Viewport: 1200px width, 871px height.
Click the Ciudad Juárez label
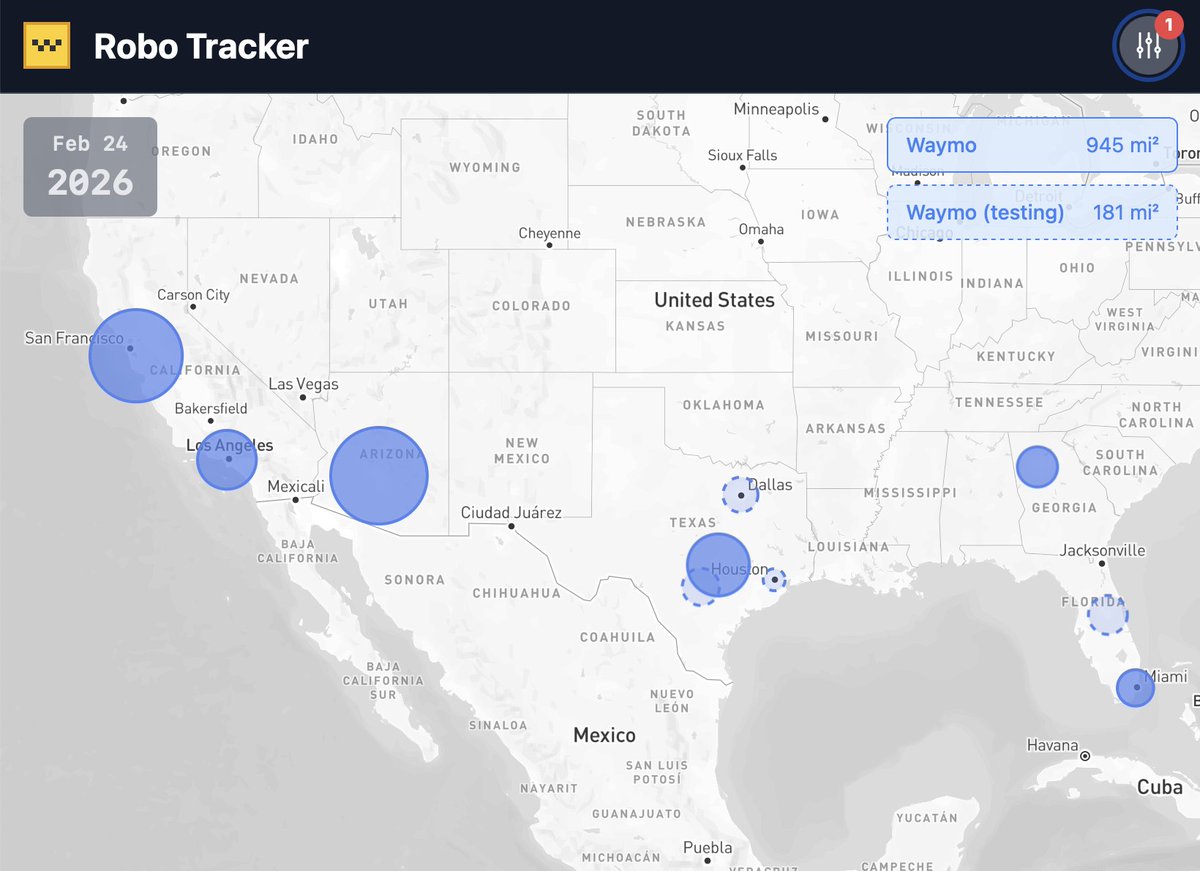(x=511, y=513)
